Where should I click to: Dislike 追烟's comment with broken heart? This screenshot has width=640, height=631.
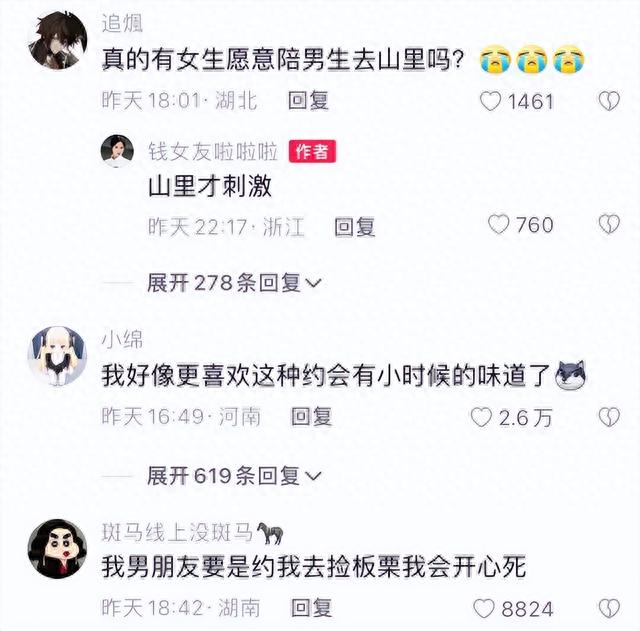tap(609, 101)
